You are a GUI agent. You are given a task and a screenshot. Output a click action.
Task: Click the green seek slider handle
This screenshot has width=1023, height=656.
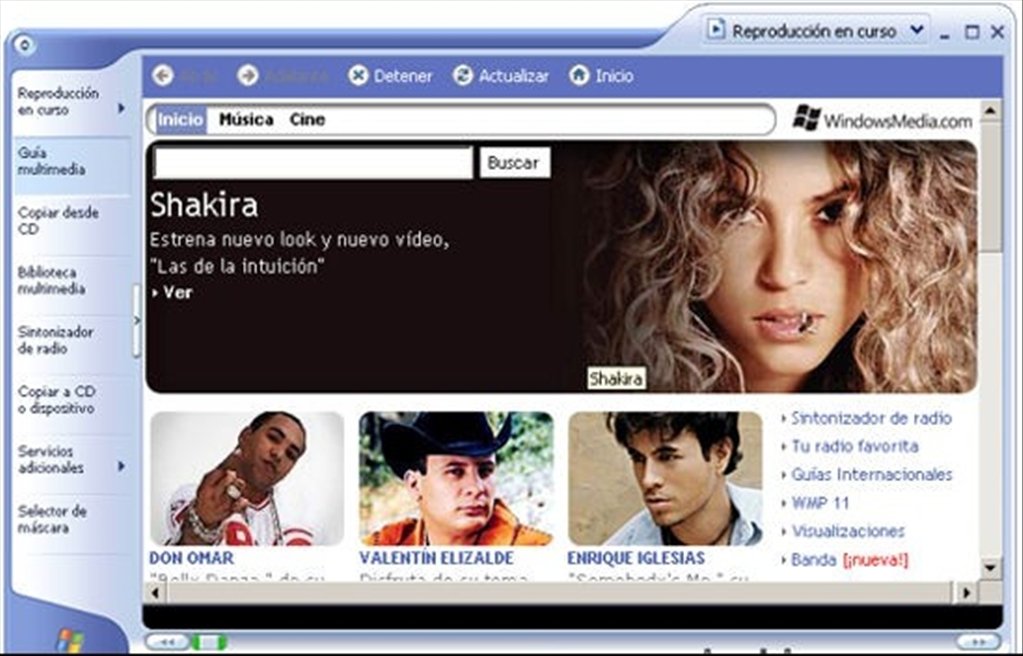click(x=209, y=642)
